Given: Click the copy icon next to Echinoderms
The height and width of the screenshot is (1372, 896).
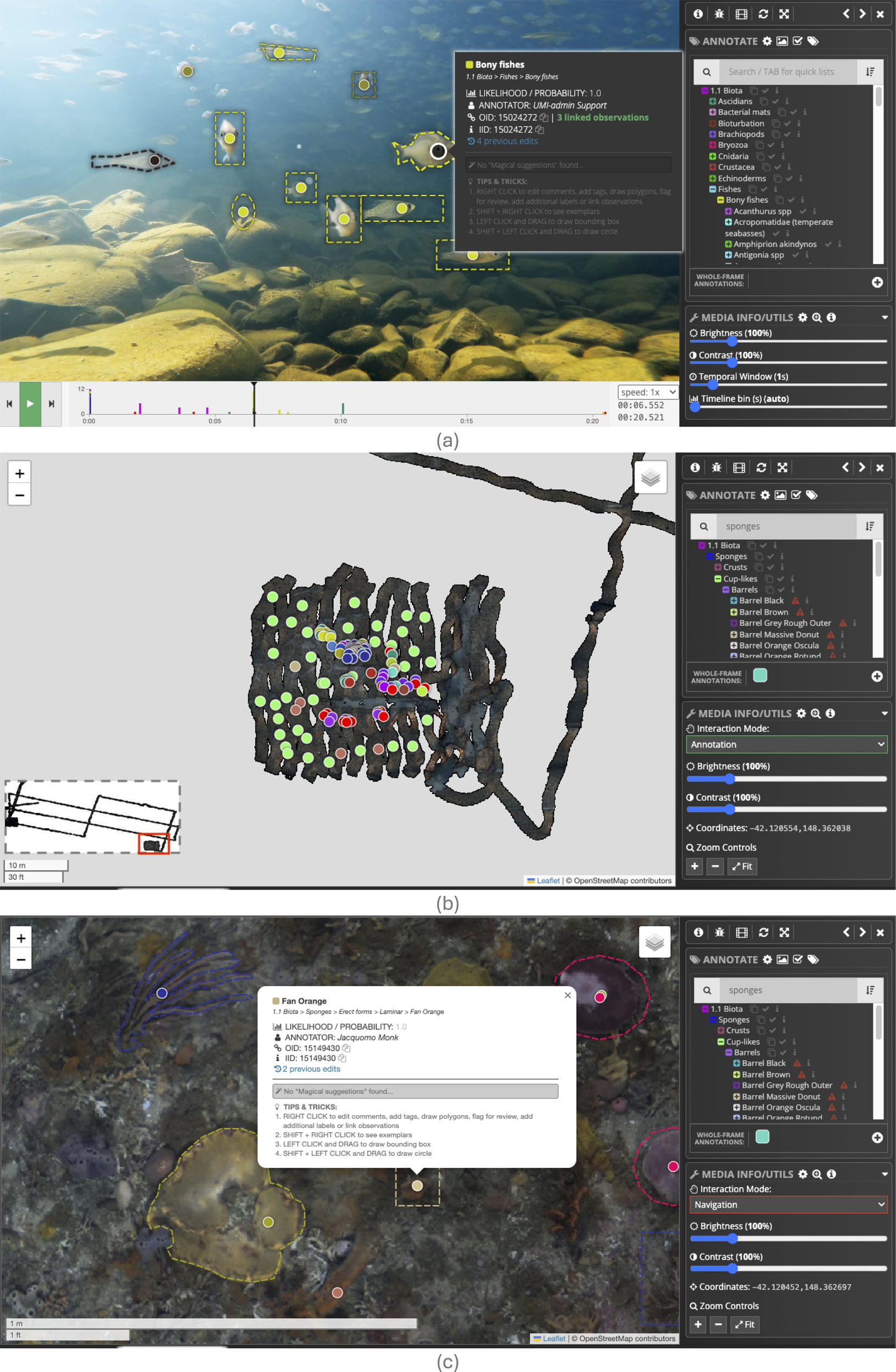Looking at the screenshot, I should [777, 179].
